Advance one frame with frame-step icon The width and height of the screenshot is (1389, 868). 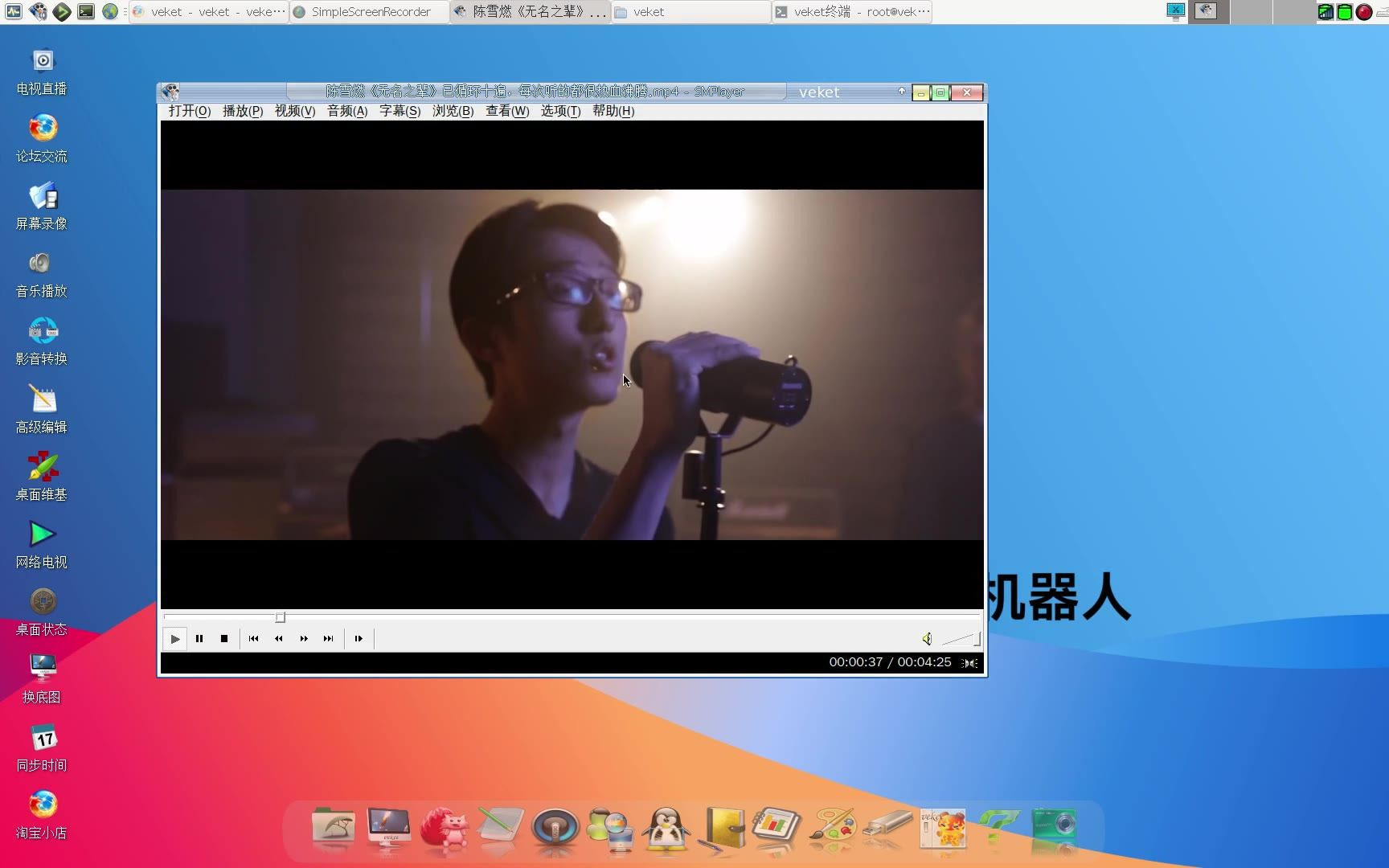tap(359, 638)
